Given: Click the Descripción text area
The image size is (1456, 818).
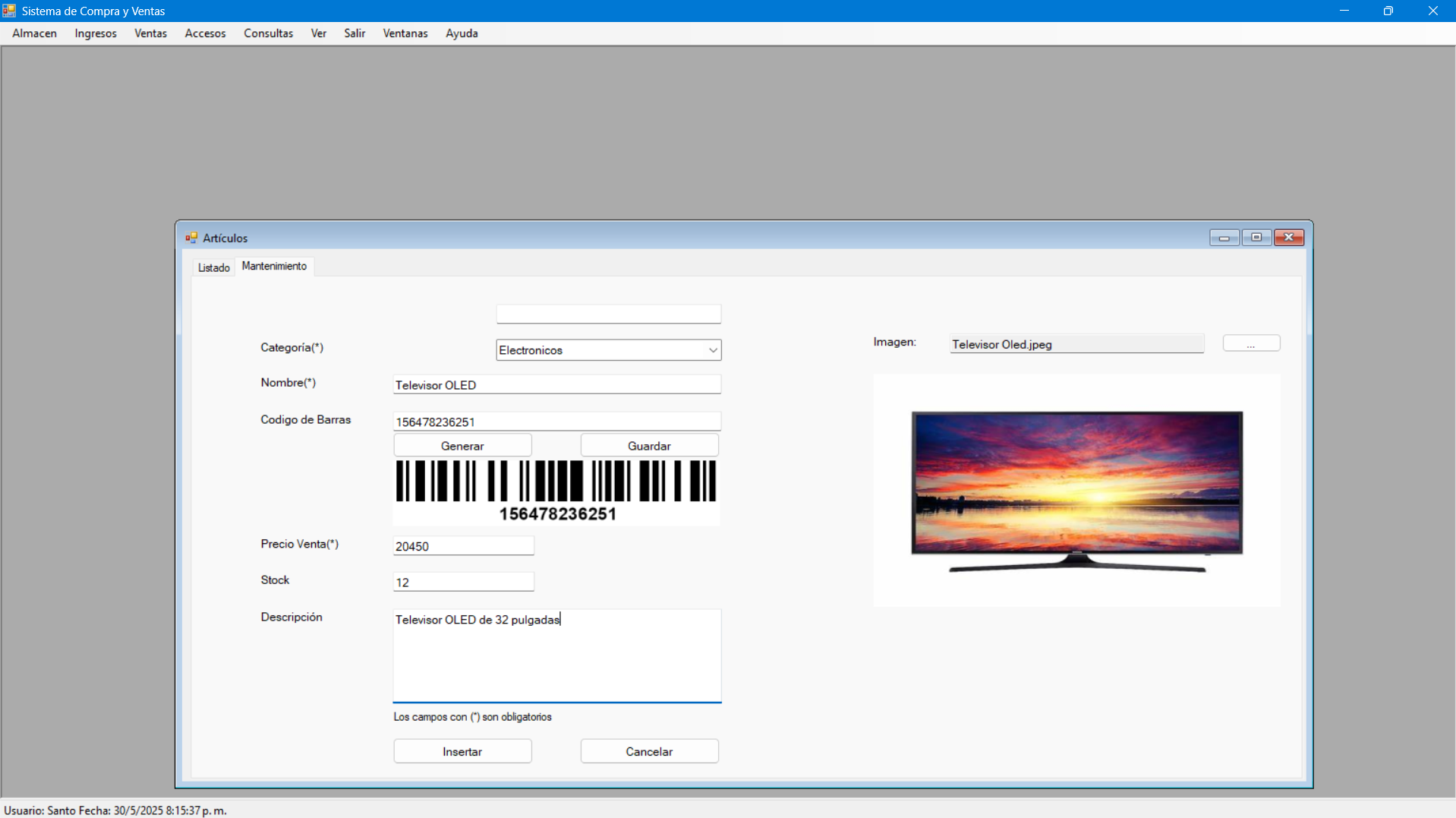Looking at the screenshot, I should coord(556,655).
